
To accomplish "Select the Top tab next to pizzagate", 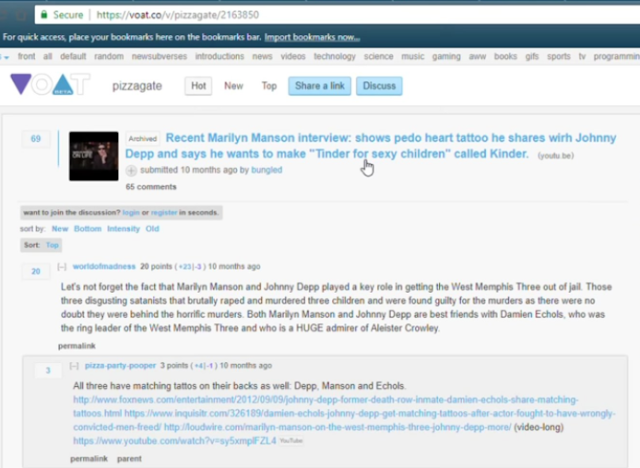I will [x=269, y=86].
